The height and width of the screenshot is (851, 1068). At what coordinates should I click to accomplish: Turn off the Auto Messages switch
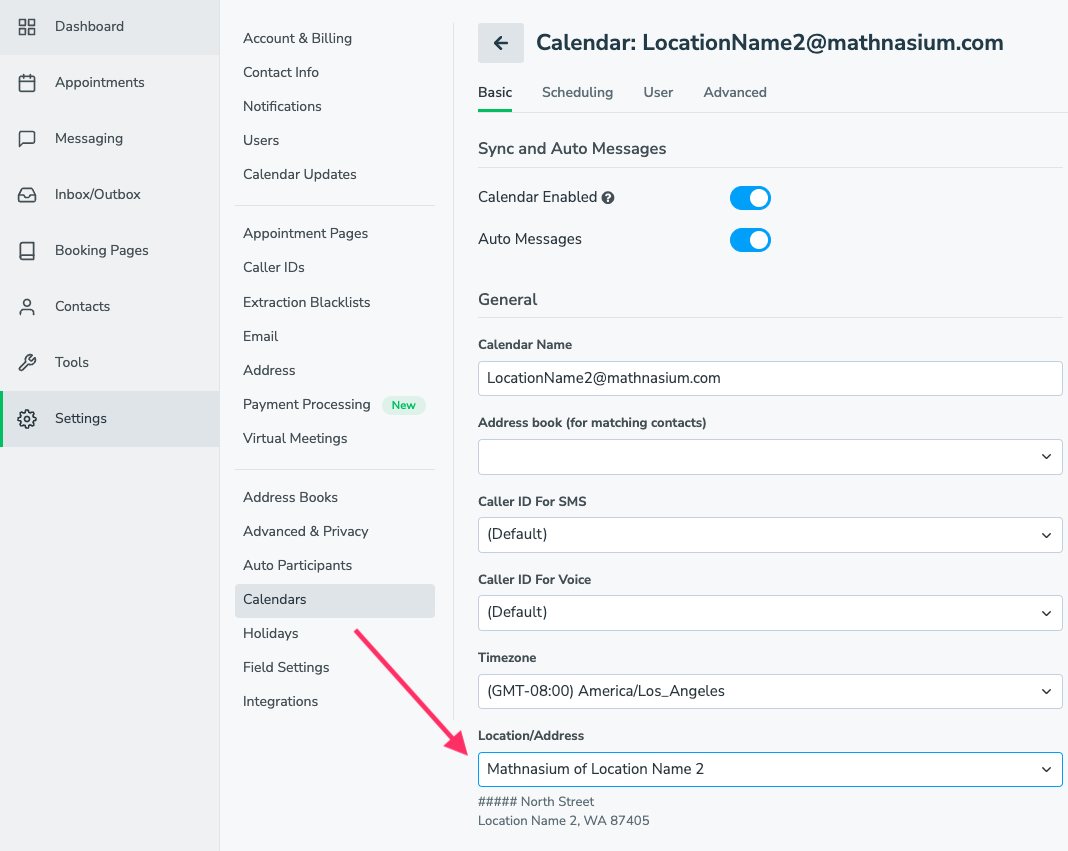point(750,240)
